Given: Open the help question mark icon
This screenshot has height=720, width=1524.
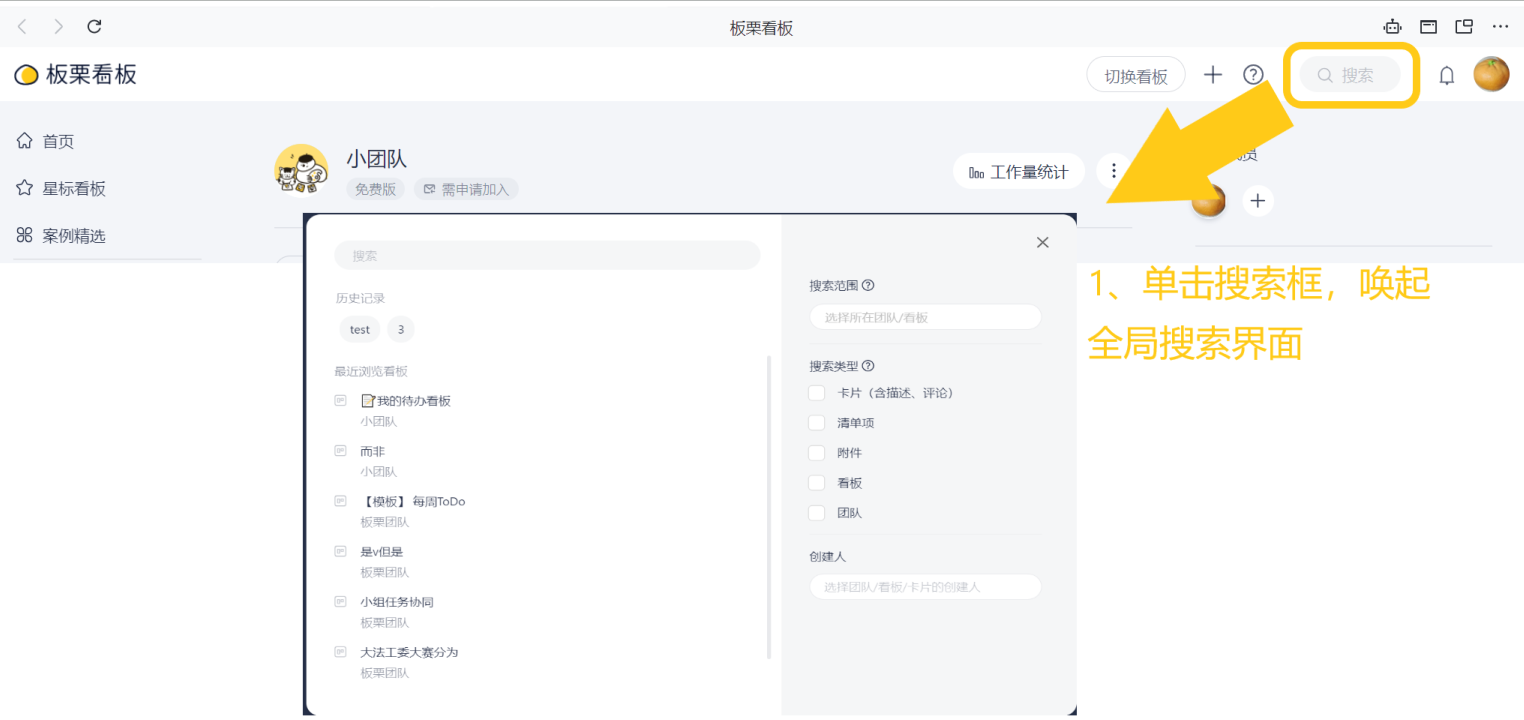Looking at the screenshot, I should click(x=1253, y=75).
